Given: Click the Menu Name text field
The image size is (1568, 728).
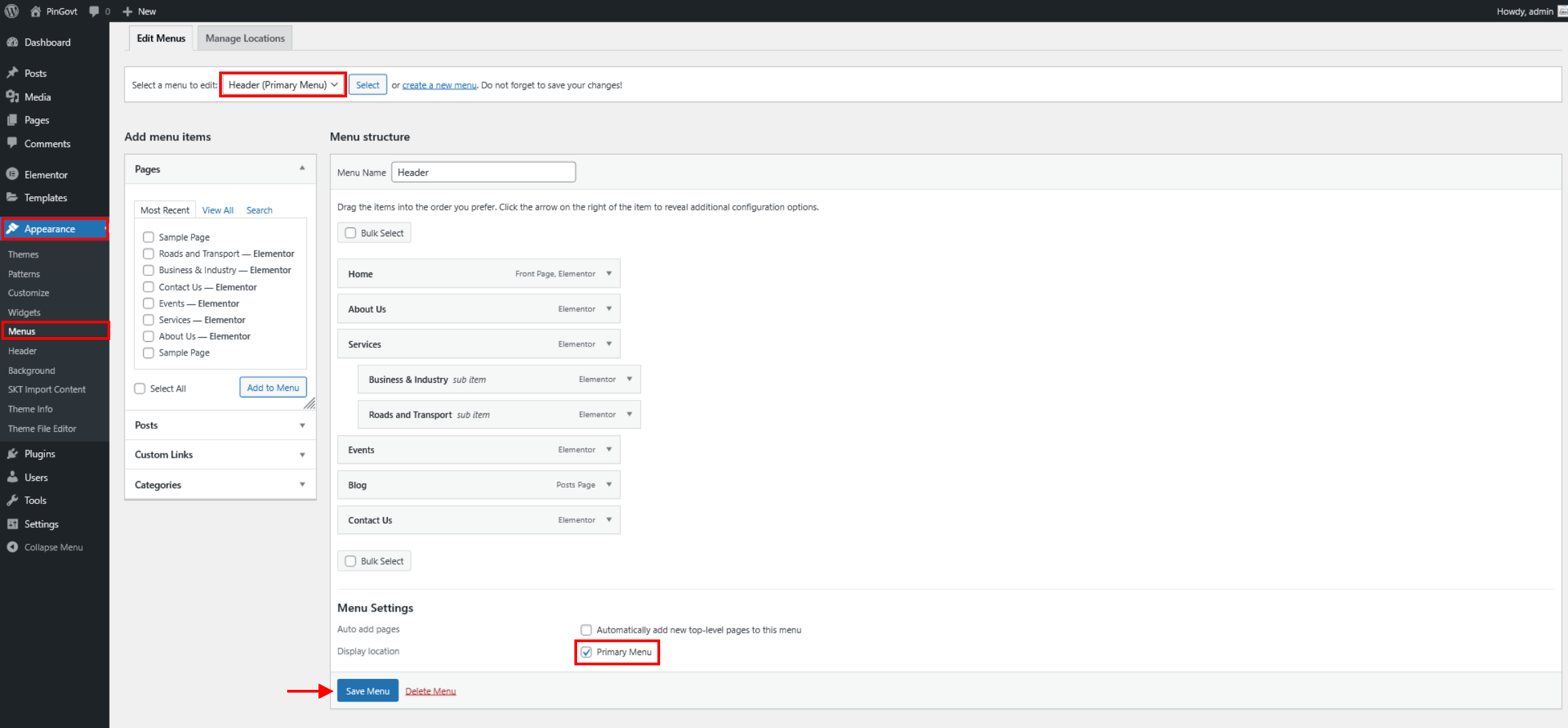Looking at the screenshot, I should [x=483, y=172].
